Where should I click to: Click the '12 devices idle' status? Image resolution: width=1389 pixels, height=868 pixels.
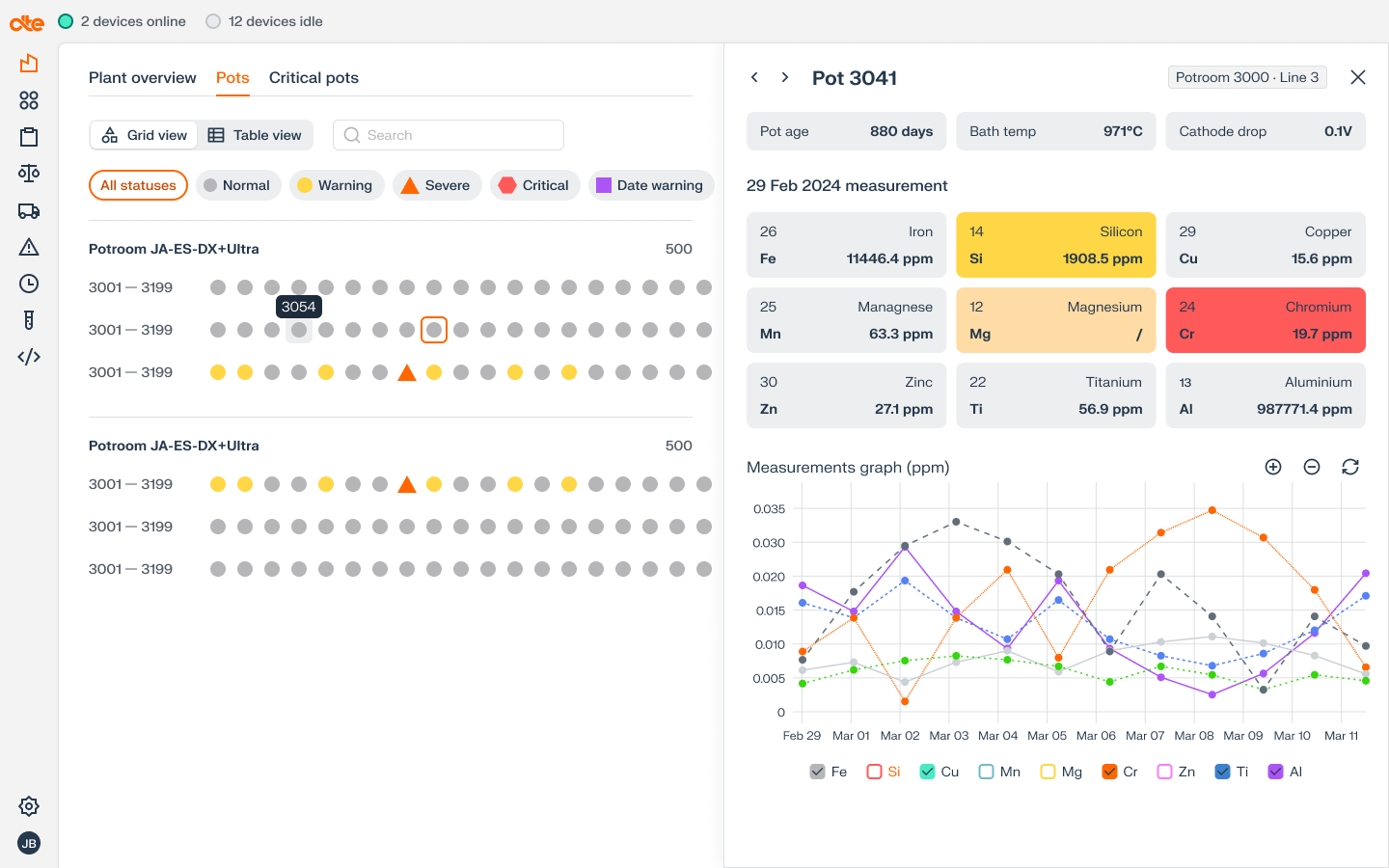click(265, 21)
